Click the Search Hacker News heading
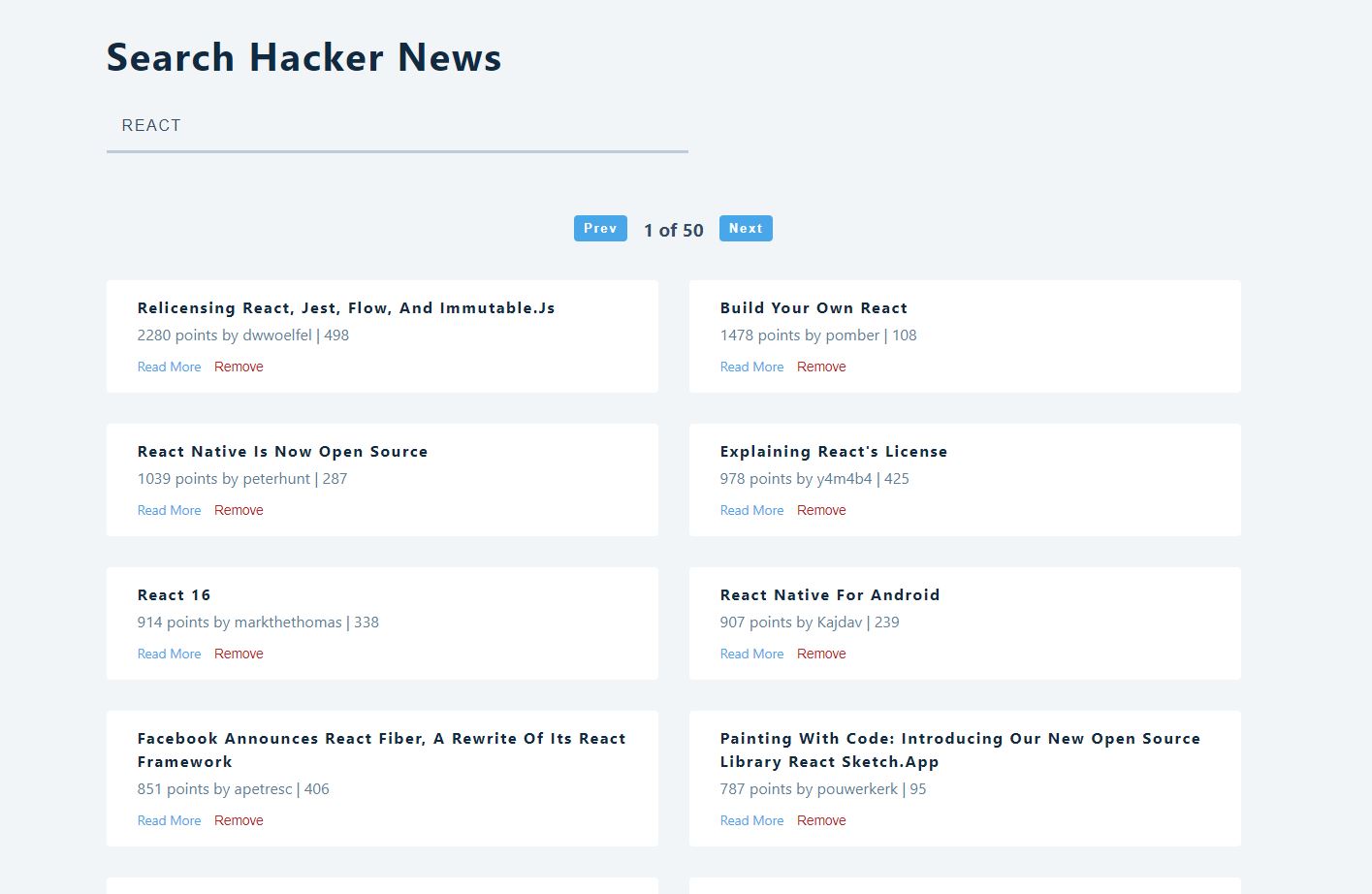 coord(303,57)
